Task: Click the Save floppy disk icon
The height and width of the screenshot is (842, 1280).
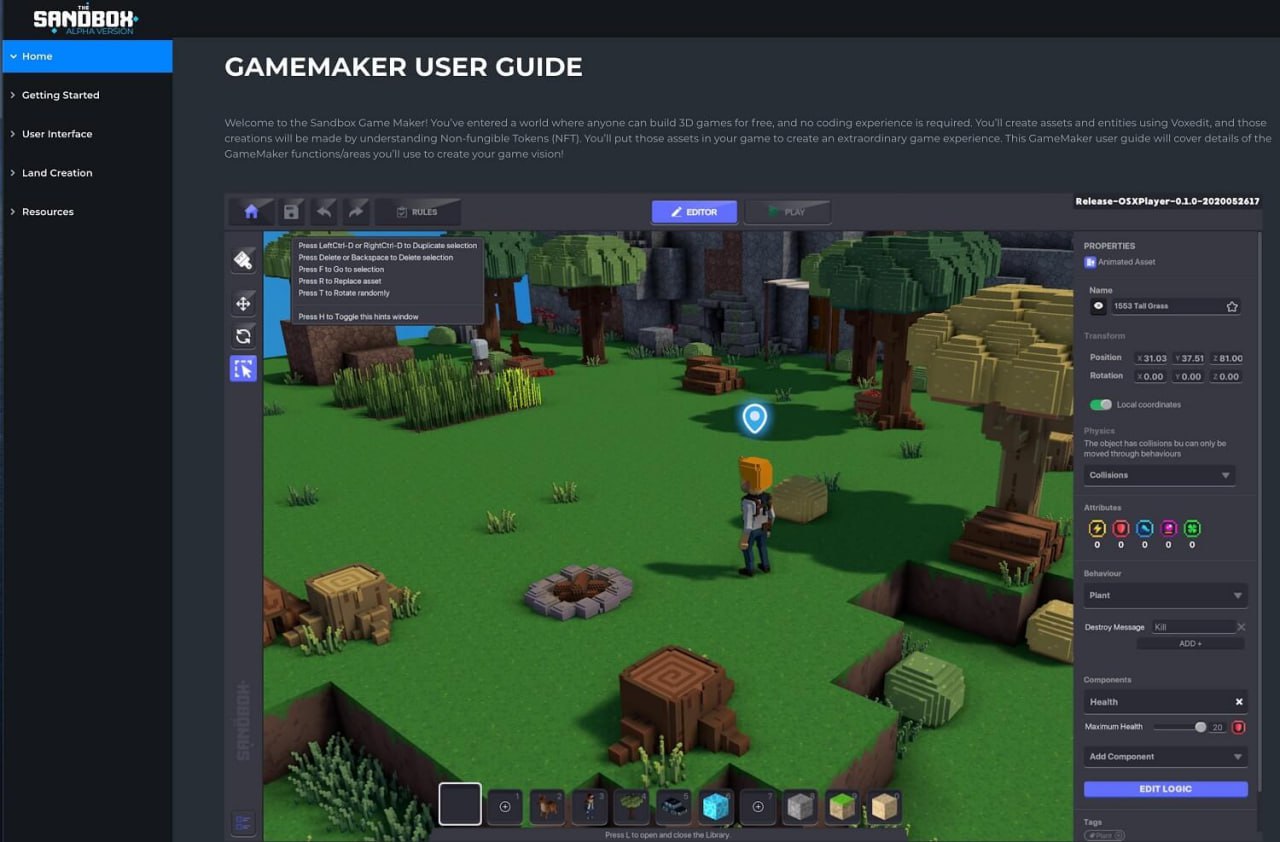Action: [291, 212]
